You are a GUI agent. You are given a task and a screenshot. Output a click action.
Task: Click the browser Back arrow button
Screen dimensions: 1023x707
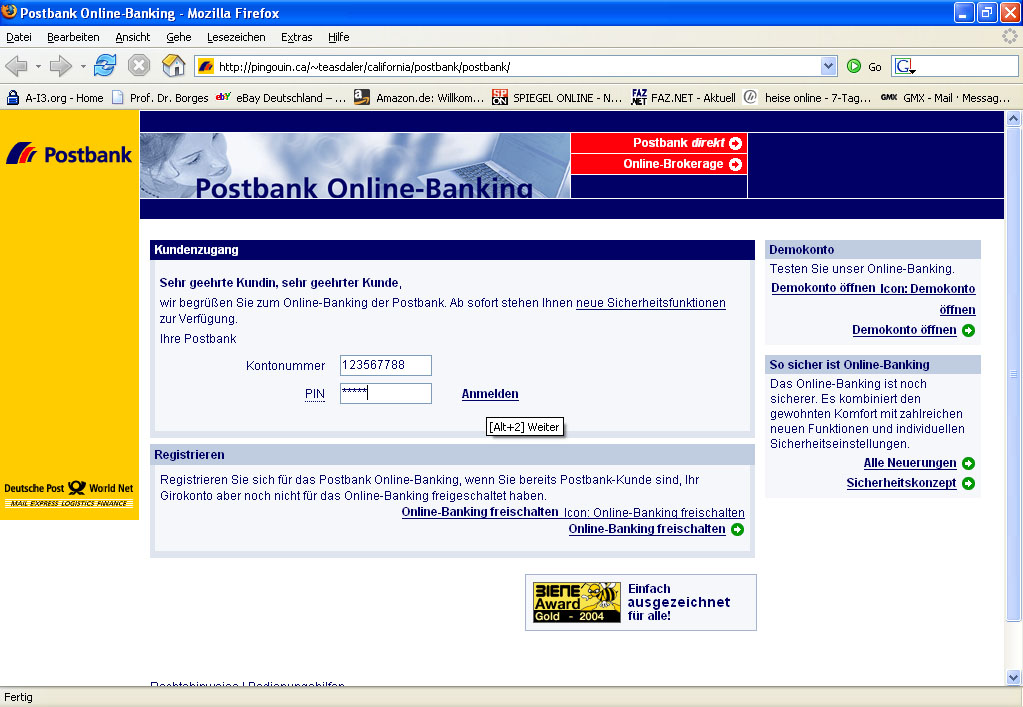point(16,66)
